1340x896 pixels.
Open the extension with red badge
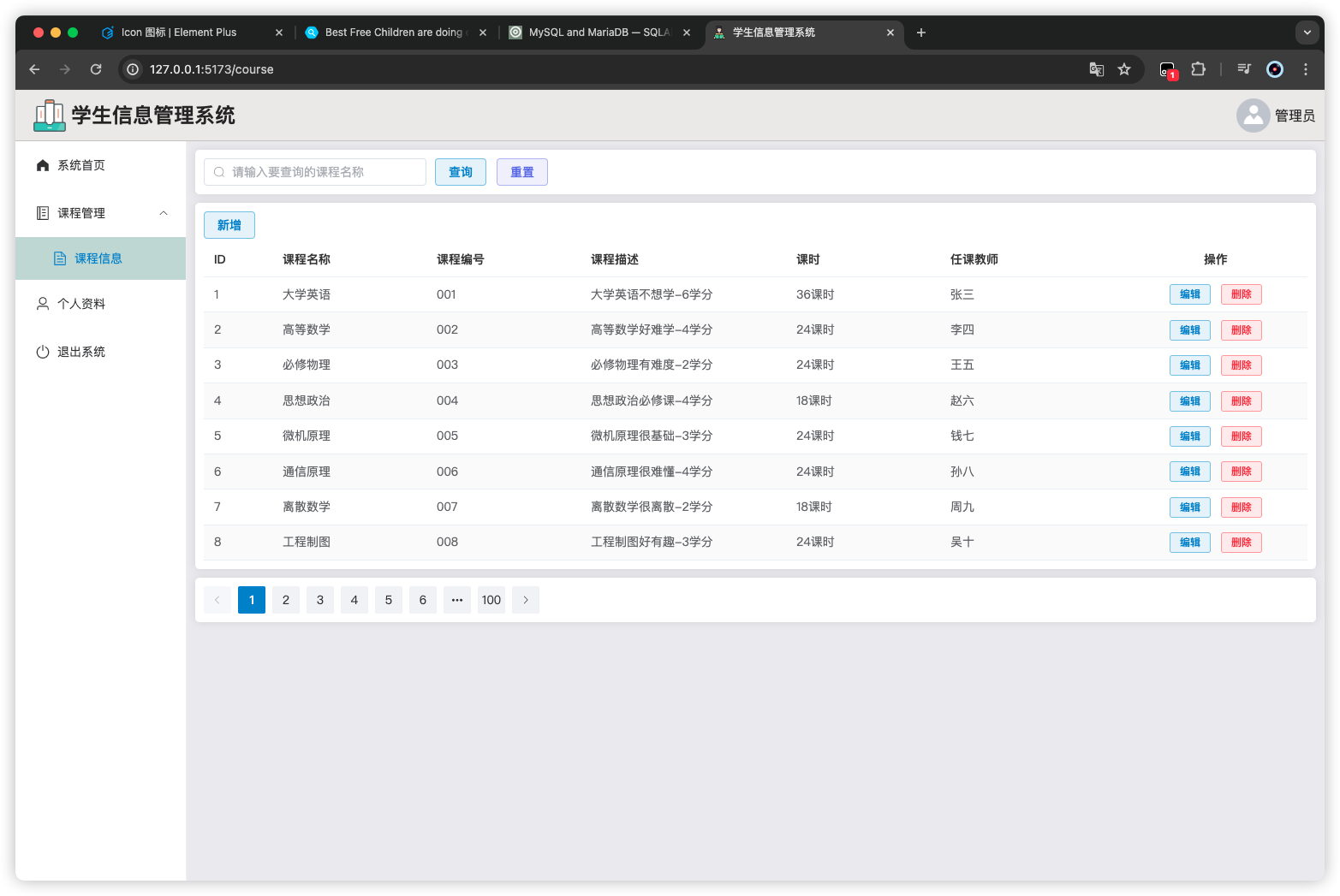click(x=1168, y=70)
